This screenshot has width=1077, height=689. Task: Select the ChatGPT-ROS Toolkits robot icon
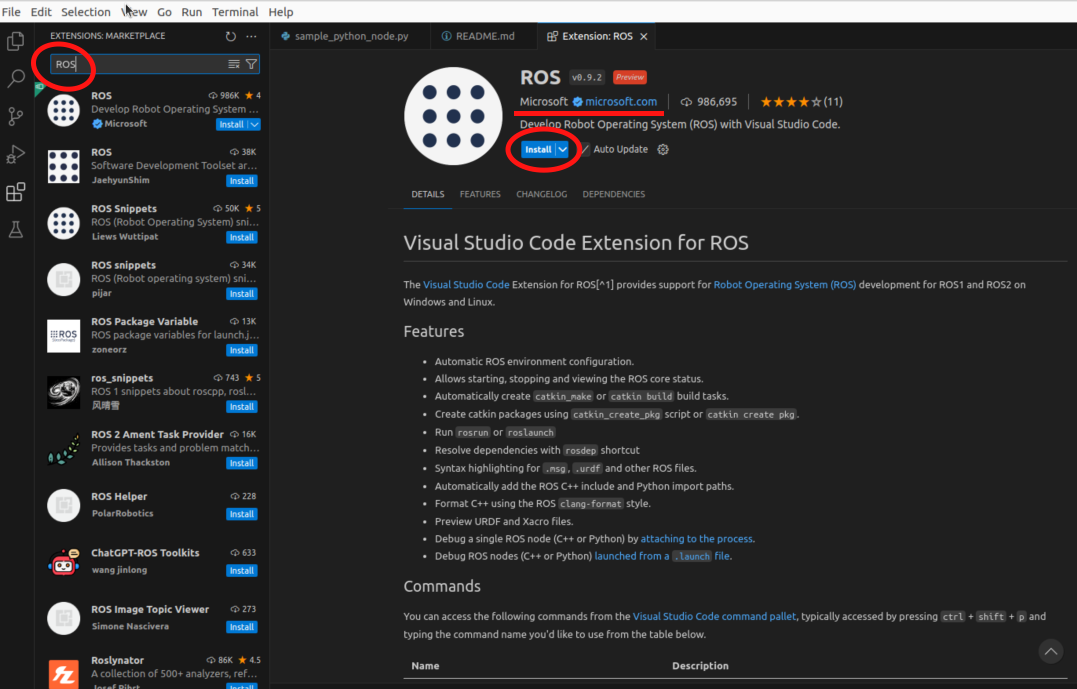(x=63, y=562)
